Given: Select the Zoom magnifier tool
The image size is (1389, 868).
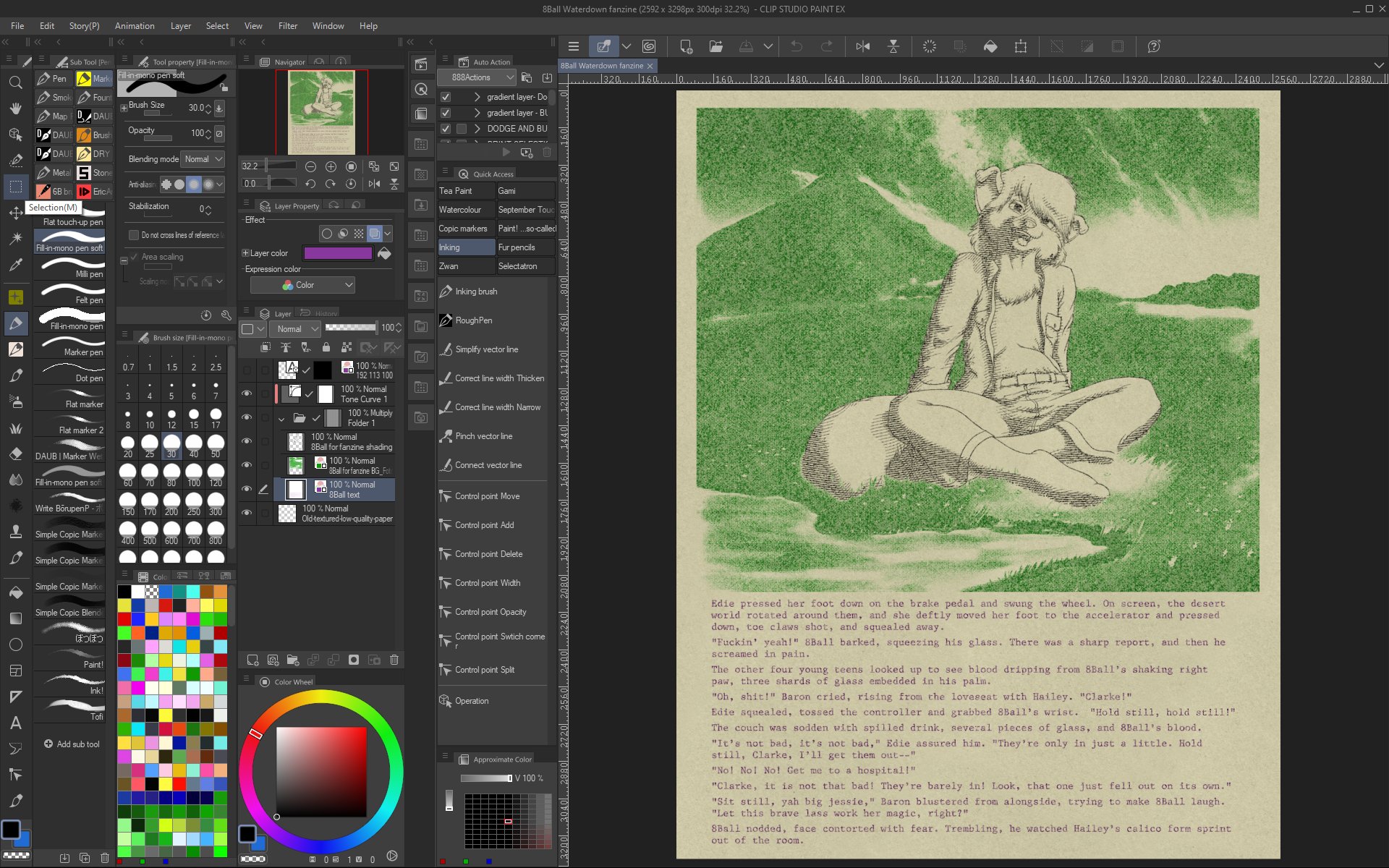Looking at the screenshot, I should point(15,82).
